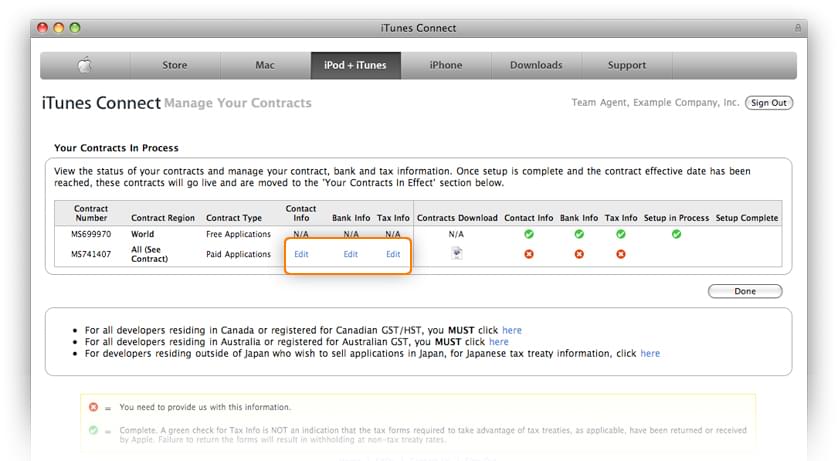Click 'All (See Contract)' region cell
This screenshot has height=461, width=838.
(x=150, y=254)
